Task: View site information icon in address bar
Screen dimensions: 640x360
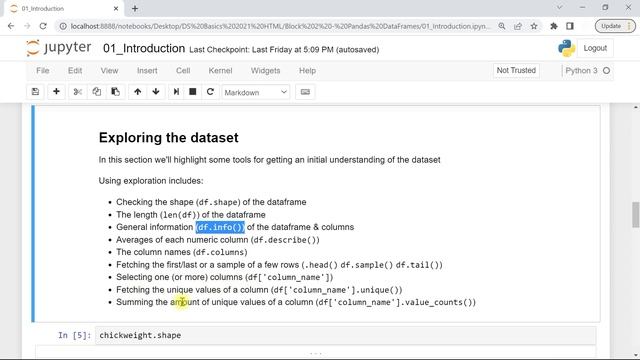Action: [63, 26]
